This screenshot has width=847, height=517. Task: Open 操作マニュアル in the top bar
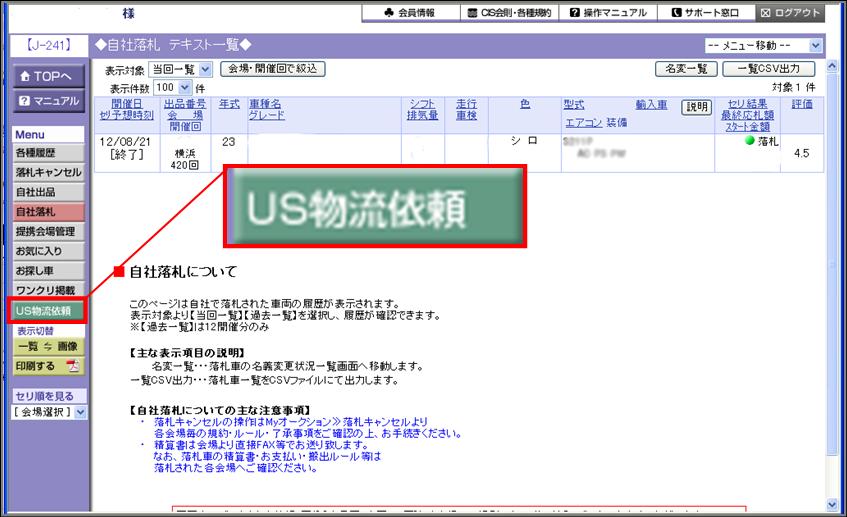pos(609,13)
